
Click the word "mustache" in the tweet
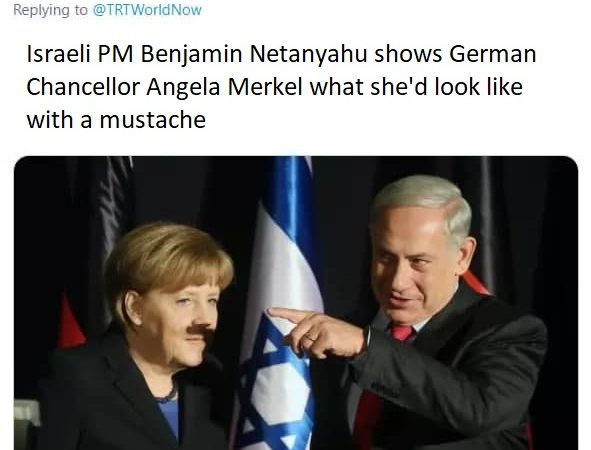click(153, 120)
